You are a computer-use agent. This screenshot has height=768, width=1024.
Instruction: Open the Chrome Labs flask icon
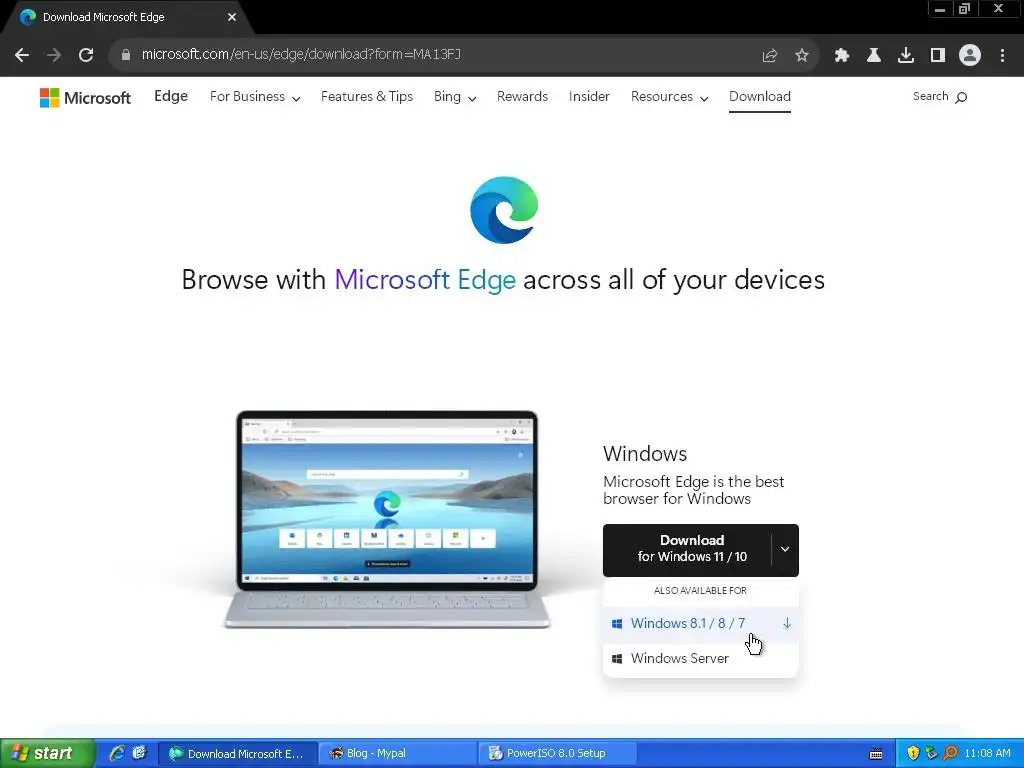point(874,55)
